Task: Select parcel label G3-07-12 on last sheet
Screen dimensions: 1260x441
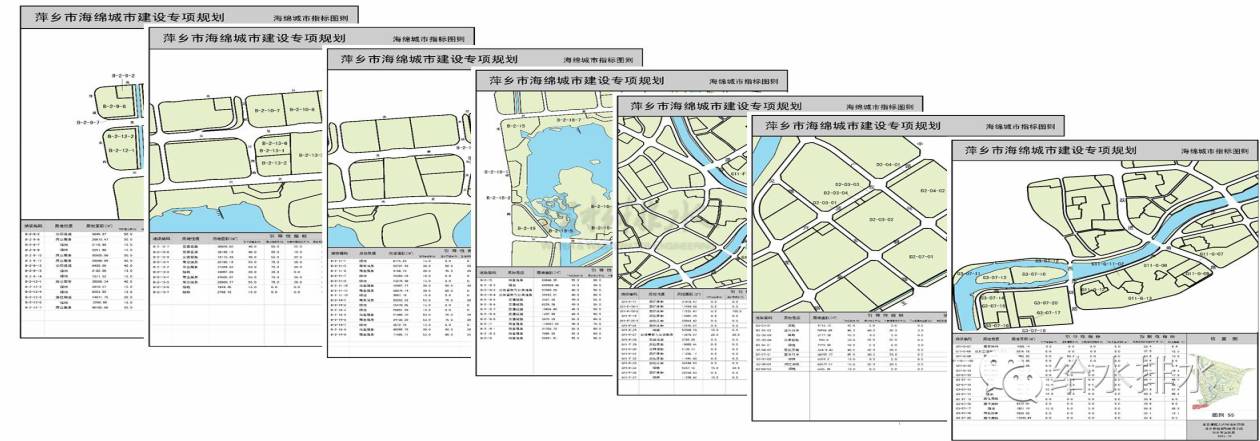Action: coord(1048,261)
